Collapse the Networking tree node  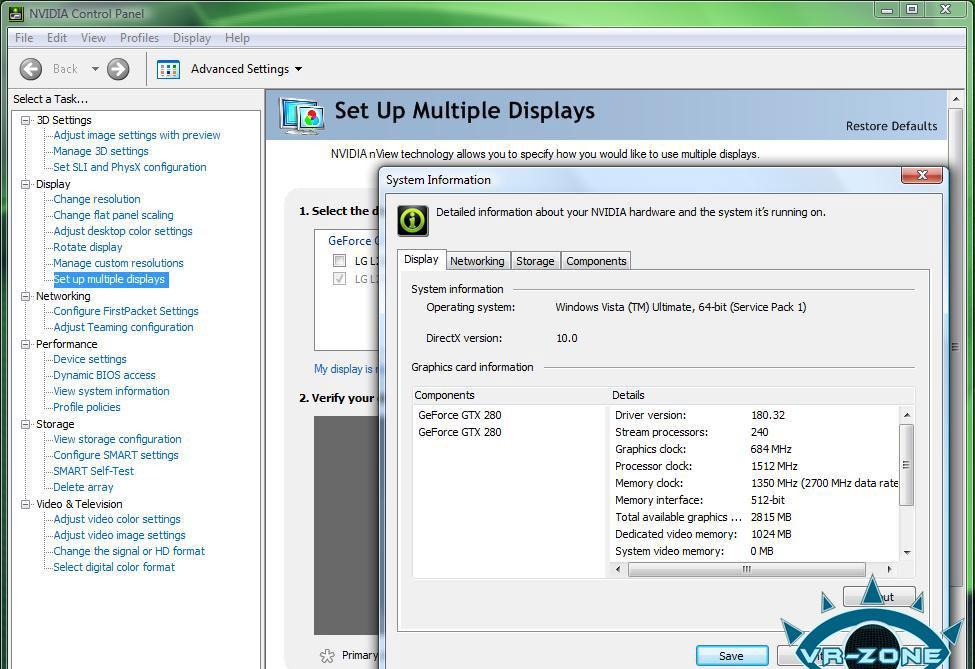[25, 296]
